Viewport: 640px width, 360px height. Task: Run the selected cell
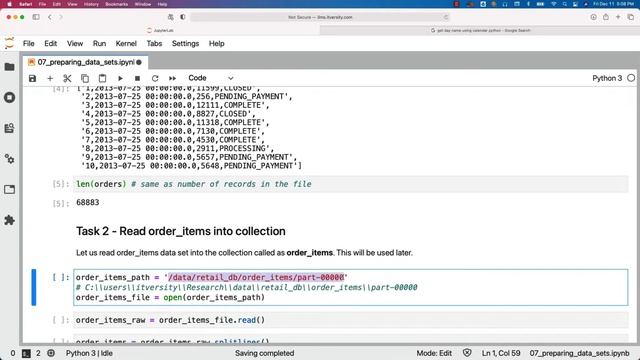point(120,78)
